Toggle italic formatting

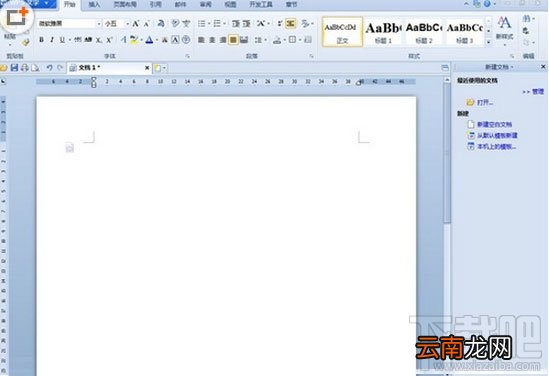[x=52, y=40]
